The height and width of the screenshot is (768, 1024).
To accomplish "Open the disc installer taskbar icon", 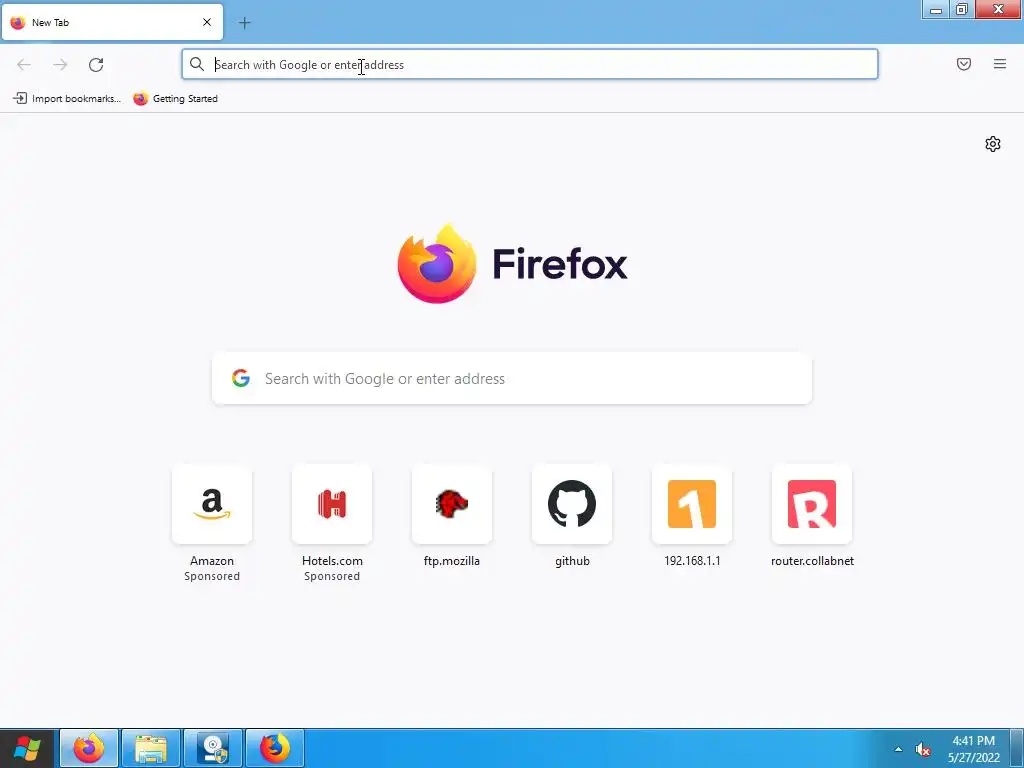I will pos(213,748).
